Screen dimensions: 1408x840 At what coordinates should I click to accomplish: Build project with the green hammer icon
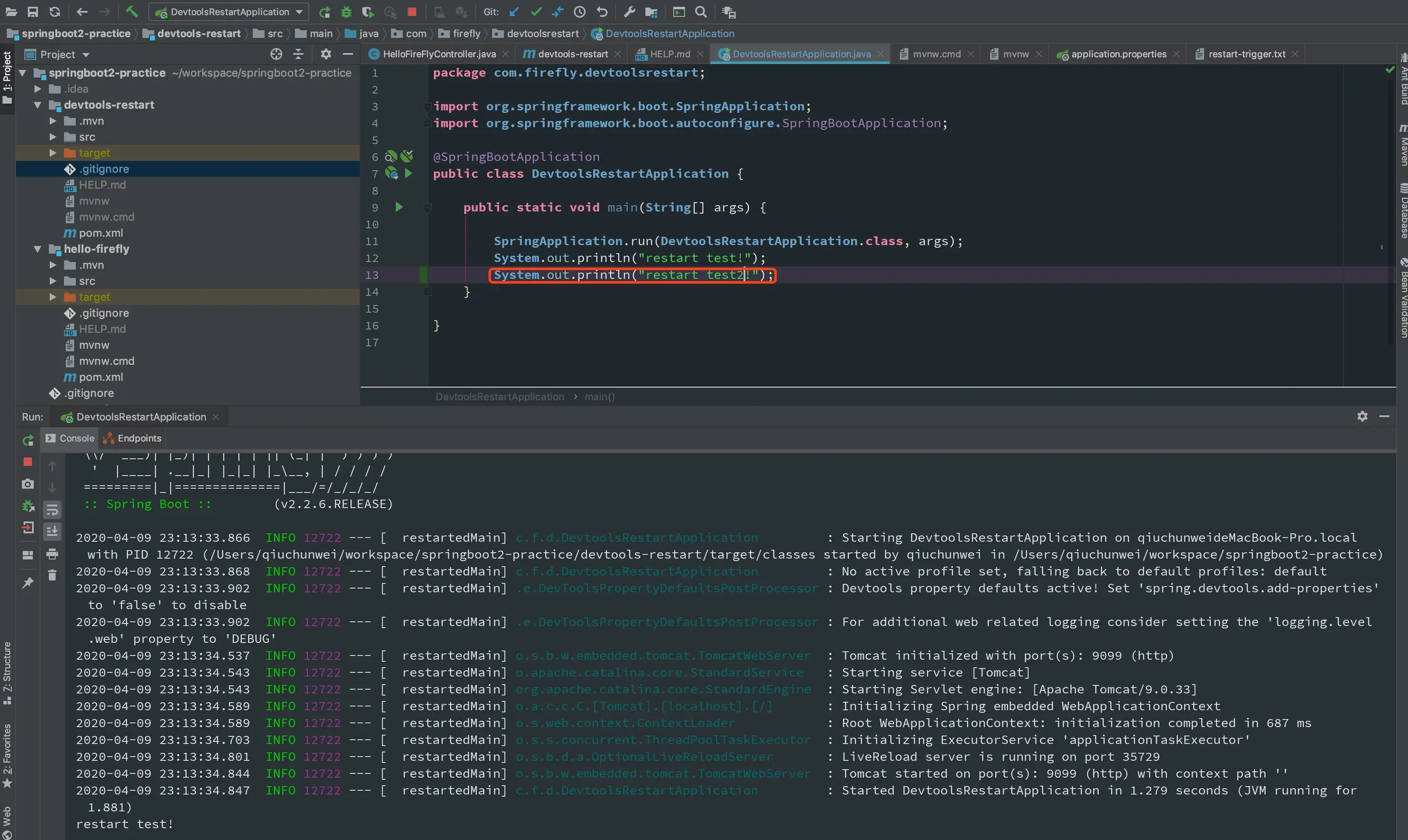(132, 12)
